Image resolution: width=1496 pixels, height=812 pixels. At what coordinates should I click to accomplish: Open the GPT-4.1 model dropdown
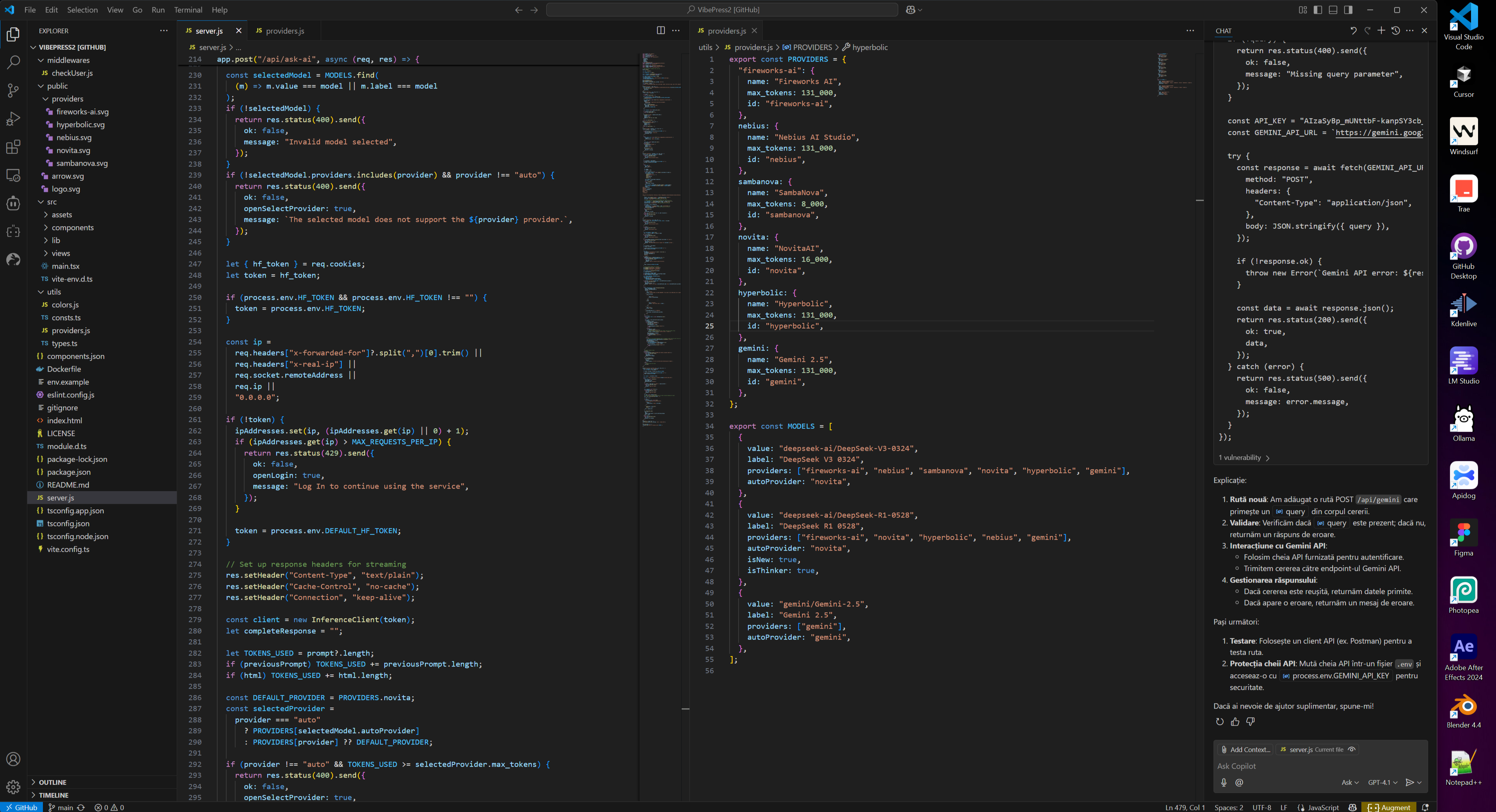point(1383,782)
